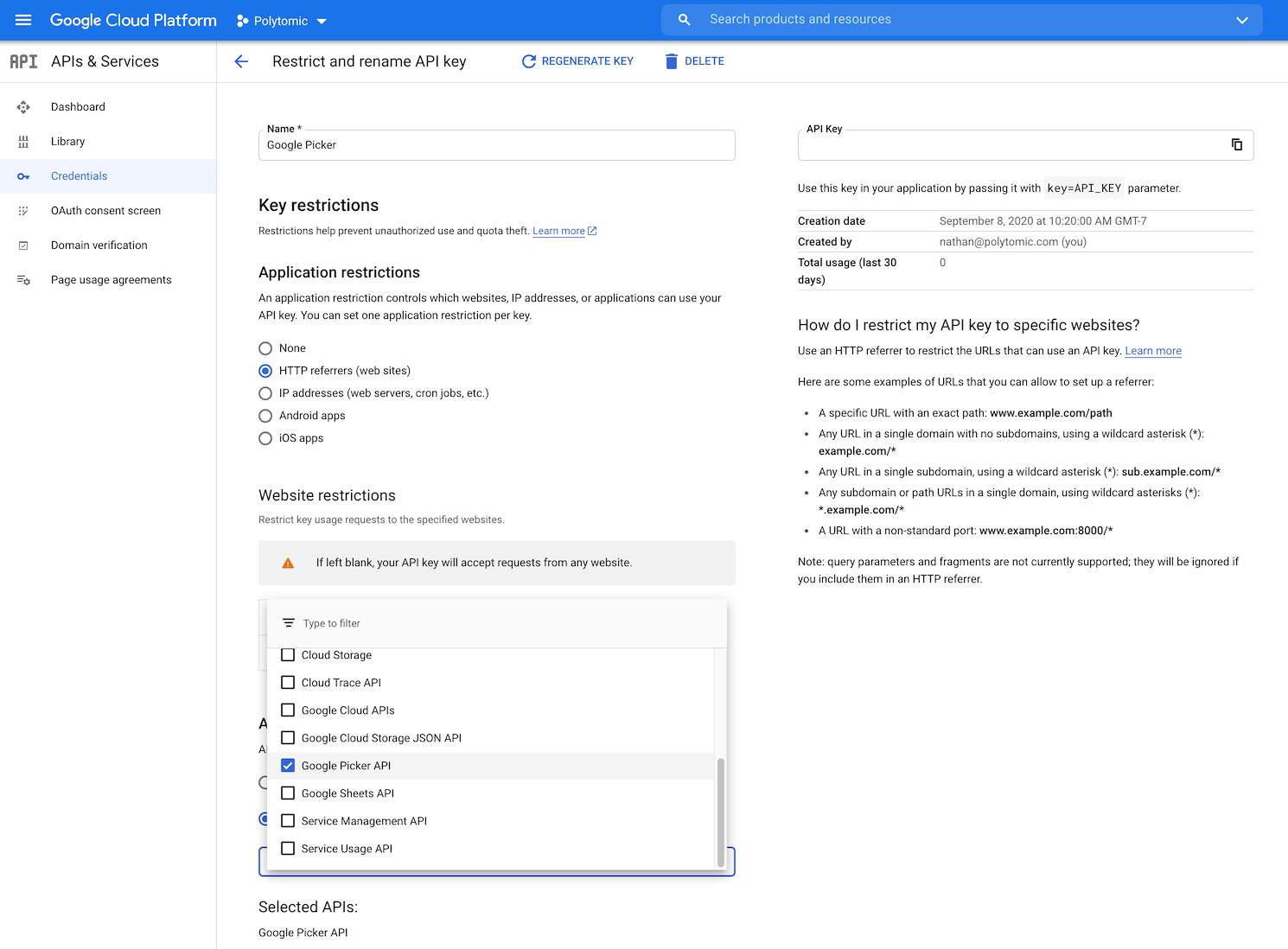The height and width of the screenshot is (949, 1288).
Task: Click the Google Cloud Platform logo
Action: [133, 20]
